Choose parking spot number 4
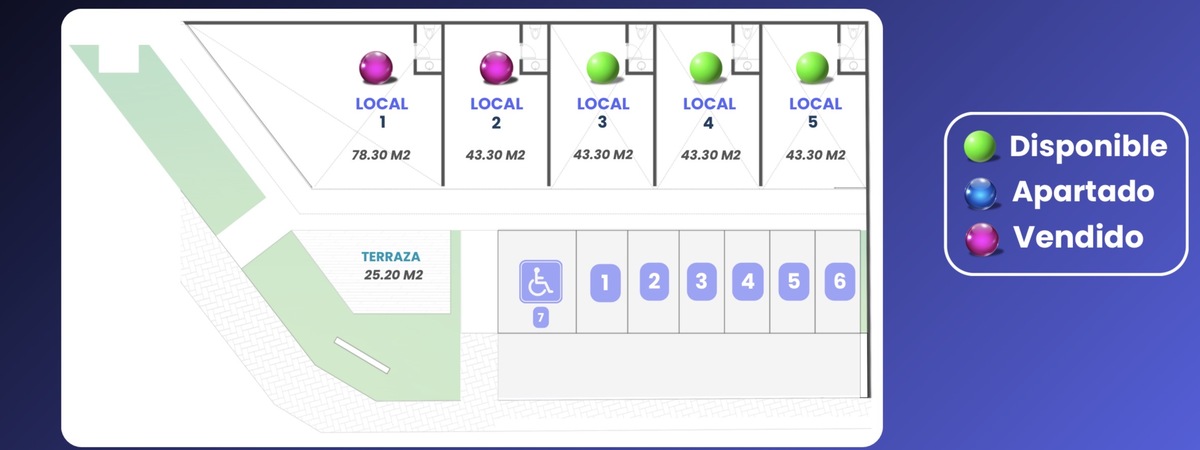Image resolution: width=1200 pixels, height=450 pixels. pos(747,281)
